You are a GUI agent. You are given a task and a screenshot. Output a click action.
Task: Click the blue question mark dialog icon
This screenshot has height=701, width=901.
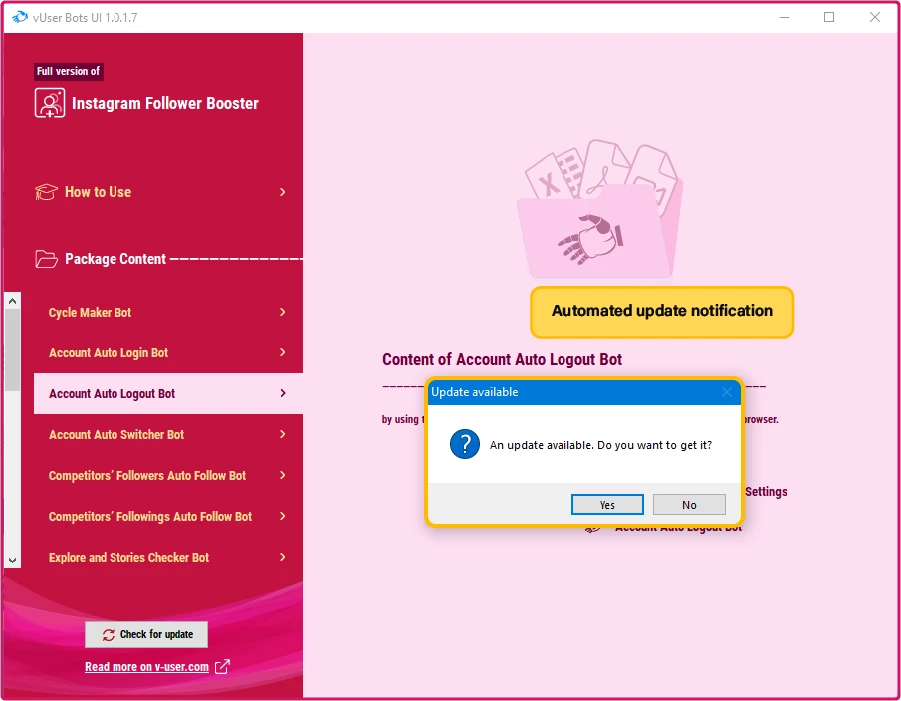click(465, 444)
